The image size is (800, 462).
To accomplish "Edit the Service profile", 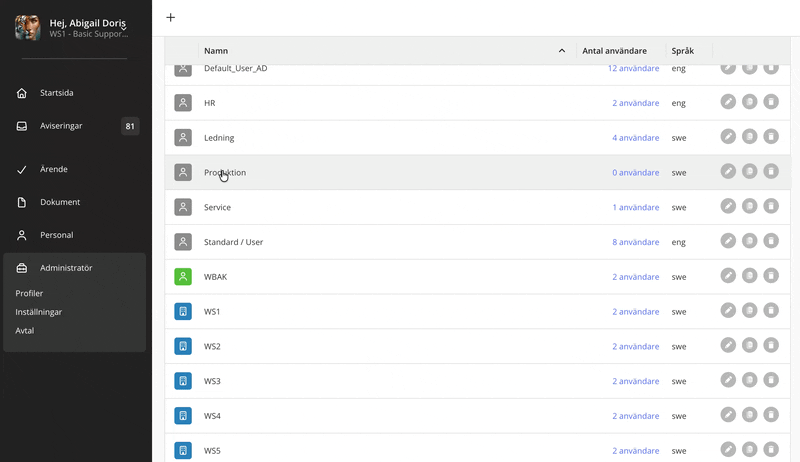I will point(728,207).
